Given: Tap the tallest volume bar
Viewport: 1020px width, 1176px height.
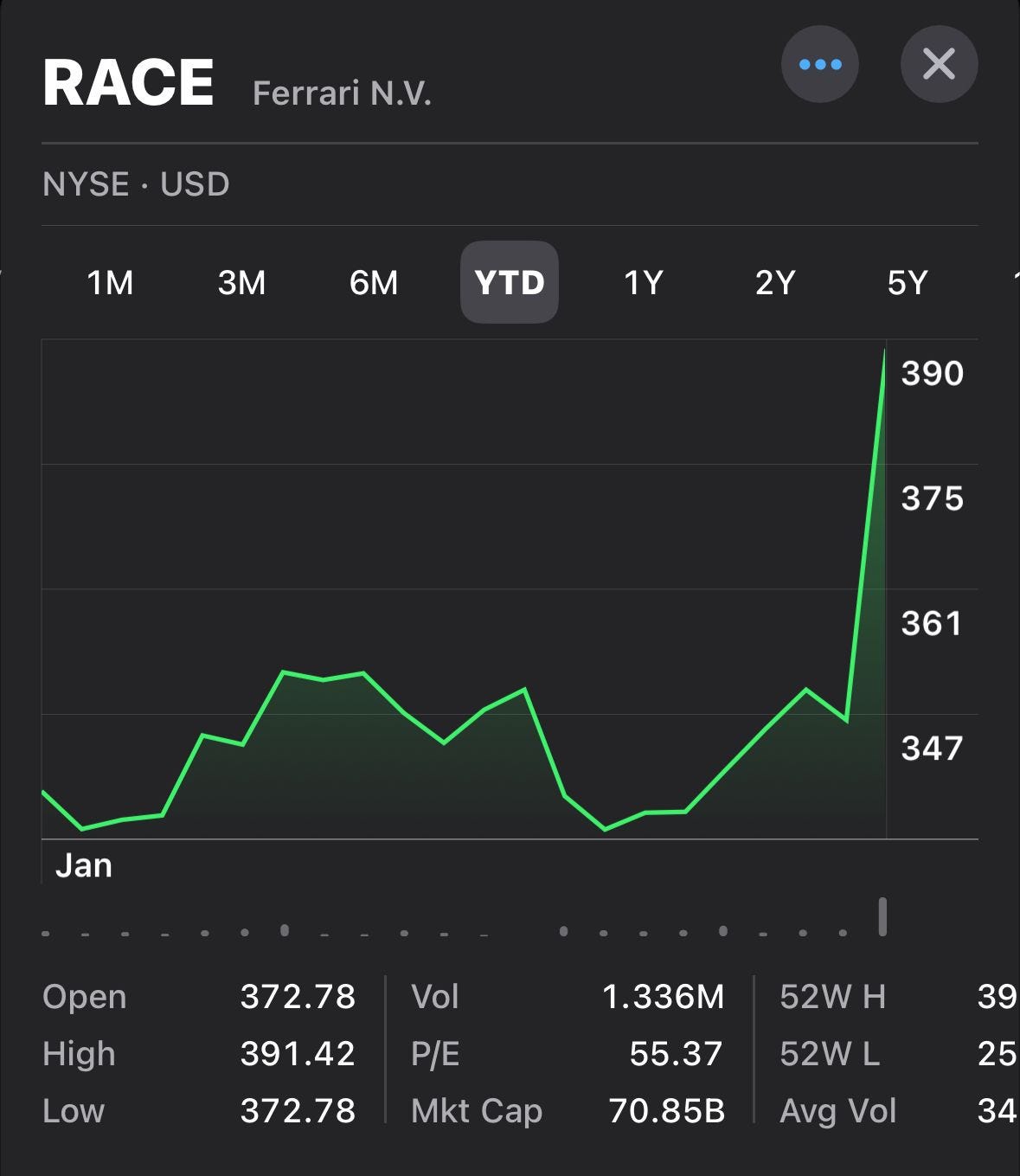Looking at the screenshot, I should click(882, 916).
